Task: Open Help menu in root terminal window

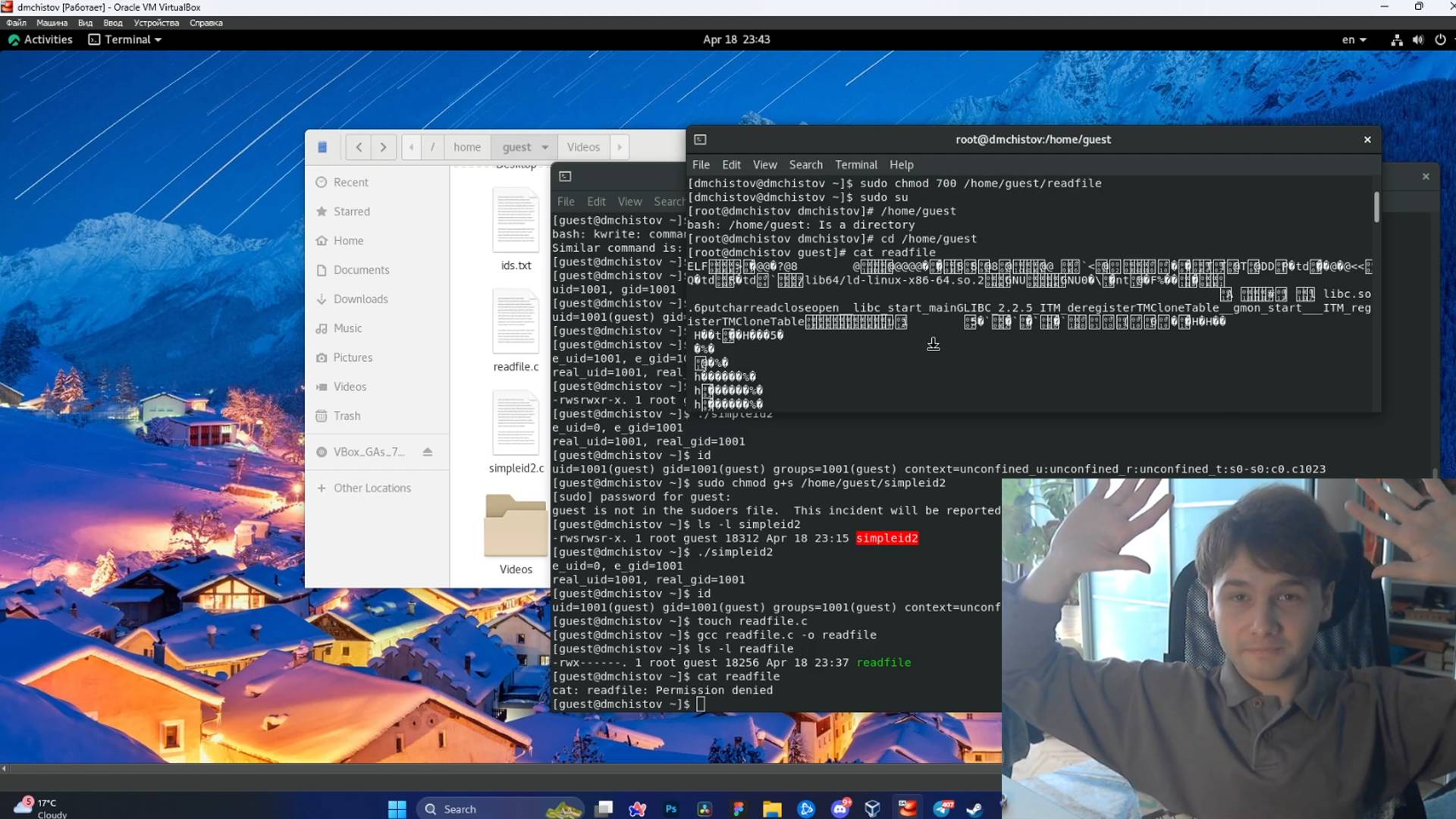Action: click(x=901, y=165)
